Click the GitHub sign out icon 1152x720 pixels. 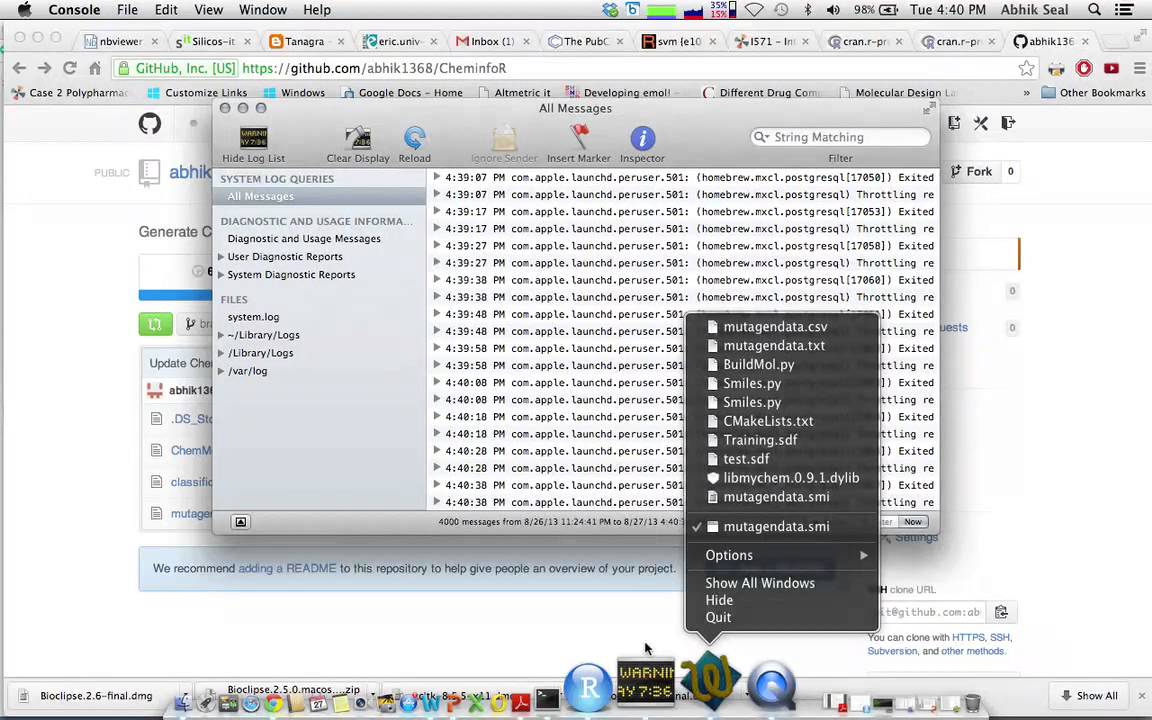click(1008, 123)
